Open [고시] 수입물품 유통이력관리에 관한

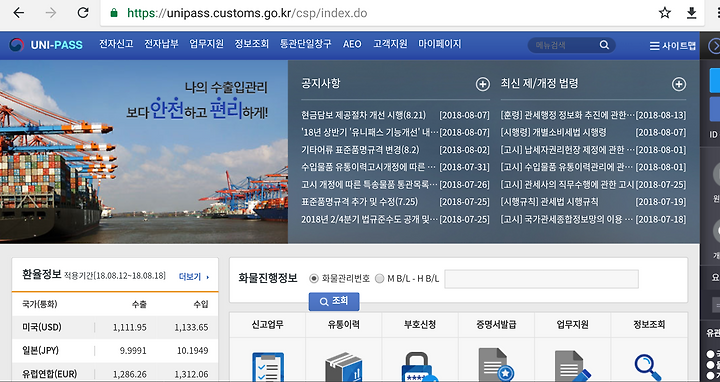pyautogui.click(x=568, y=167)
